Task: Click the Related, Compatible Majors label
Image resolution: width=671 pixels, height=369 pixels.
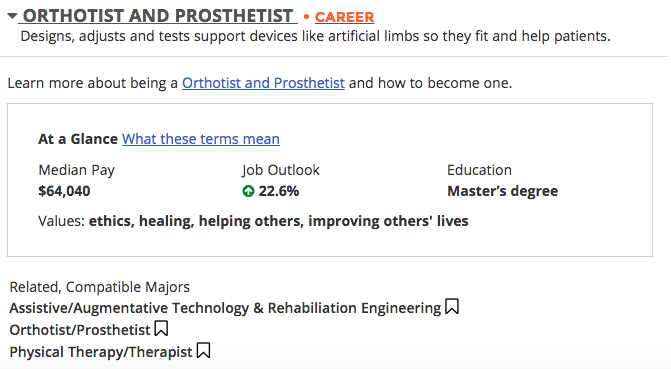Action: tap(100, 287)
